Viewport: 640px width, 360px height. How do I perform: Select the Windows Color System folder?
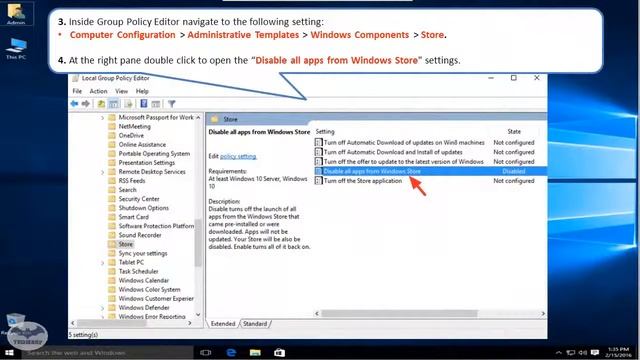[149, 289]
